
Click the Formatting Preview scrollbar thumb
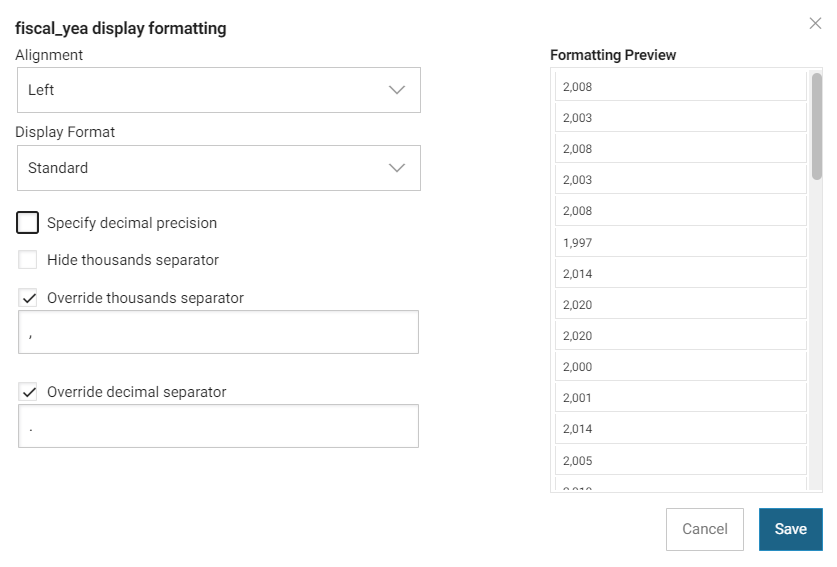[x=817, y=127]
